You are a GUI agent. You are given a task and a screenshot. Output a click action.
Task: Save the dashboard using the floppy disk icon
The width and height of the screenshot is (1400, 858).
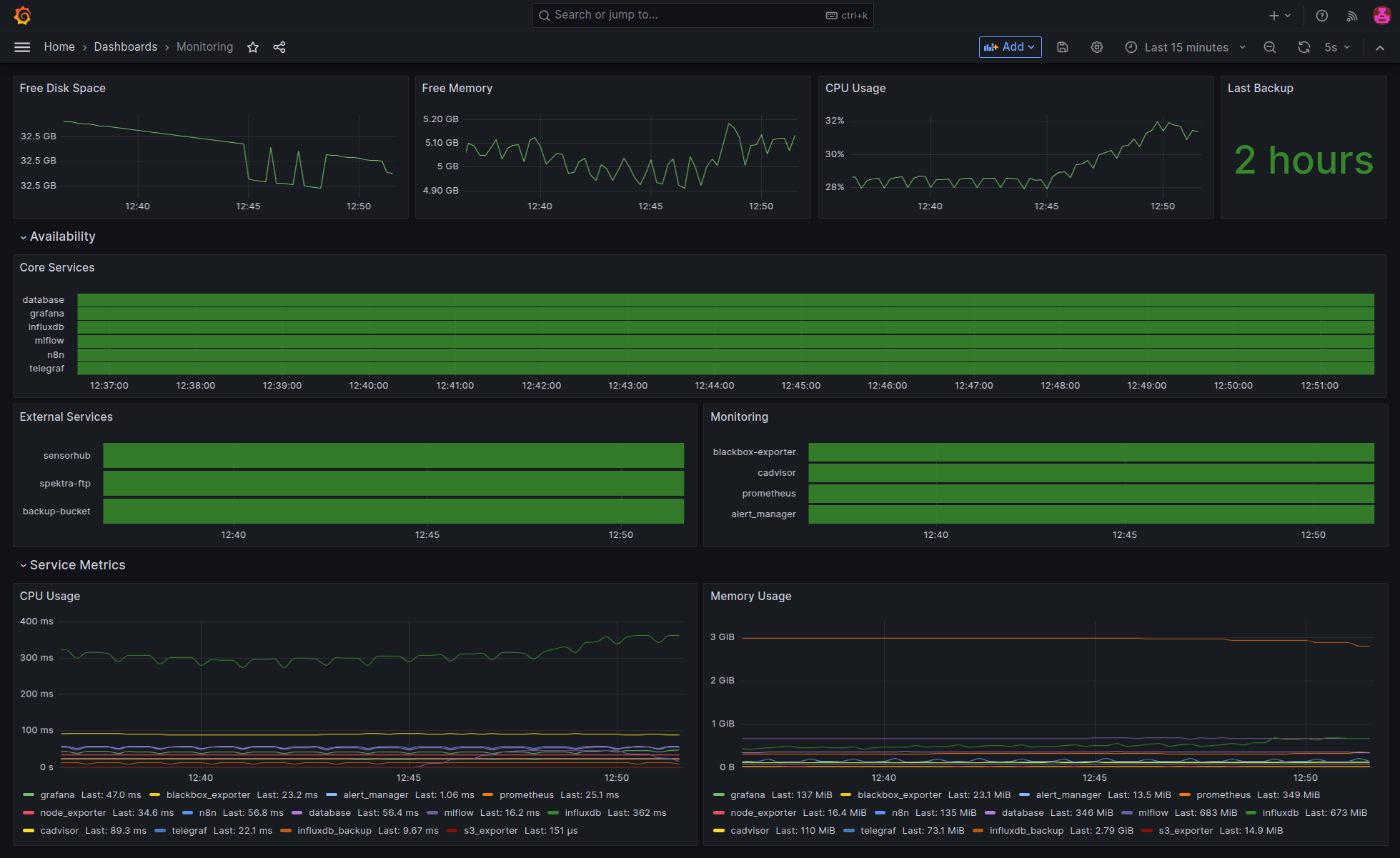pyautogui.click(x=1063, y=47)
